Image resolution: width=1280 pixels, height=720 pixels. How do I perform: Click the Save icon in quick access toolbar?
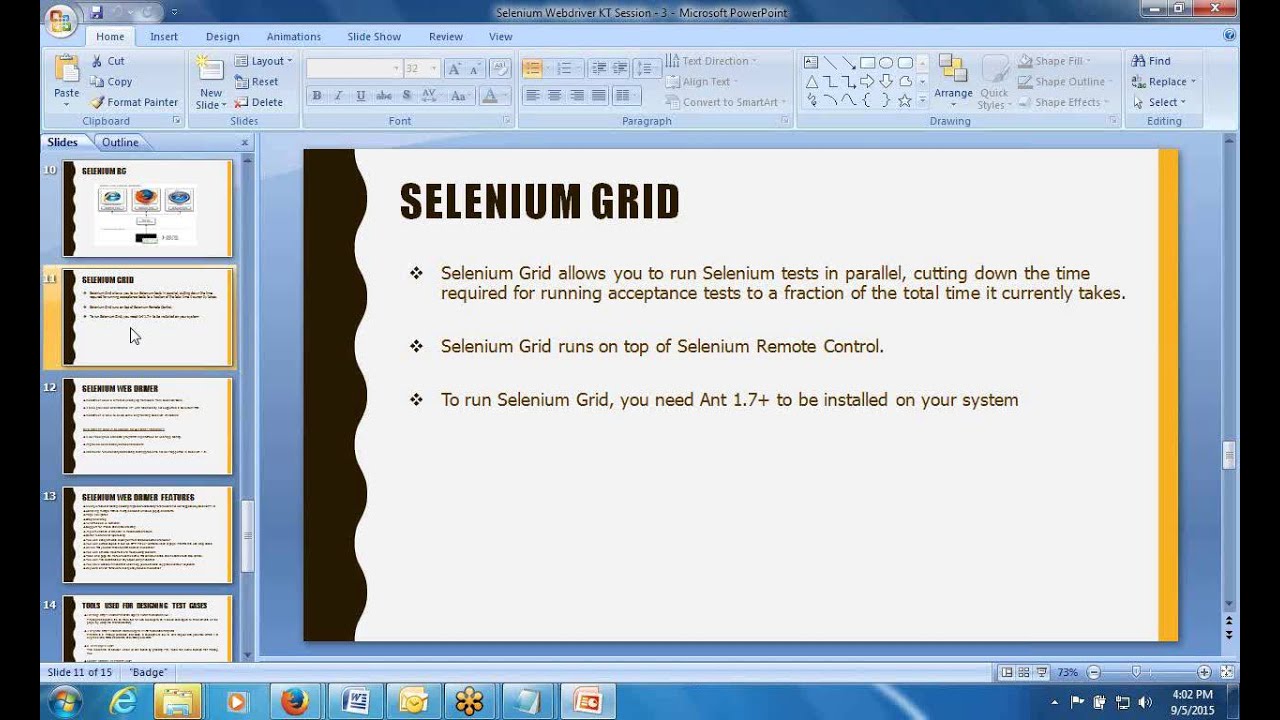[96, 13]
